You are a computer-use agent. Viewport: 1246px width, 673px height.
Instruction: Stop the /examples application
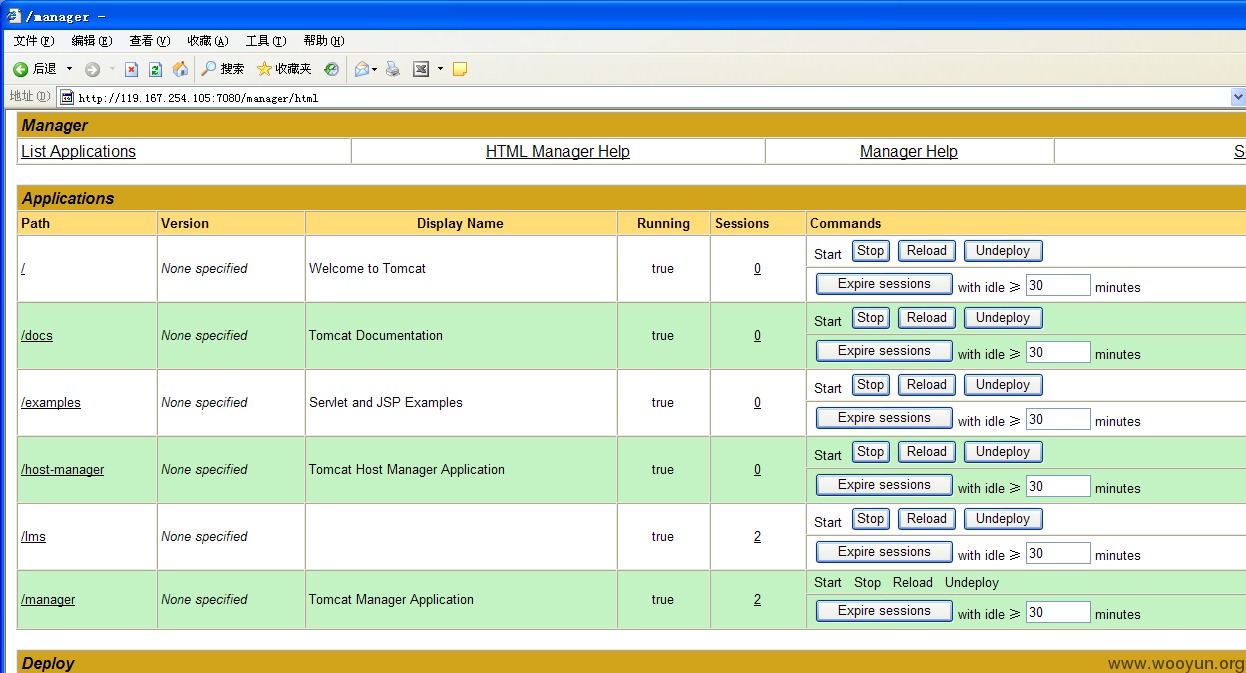870,385
